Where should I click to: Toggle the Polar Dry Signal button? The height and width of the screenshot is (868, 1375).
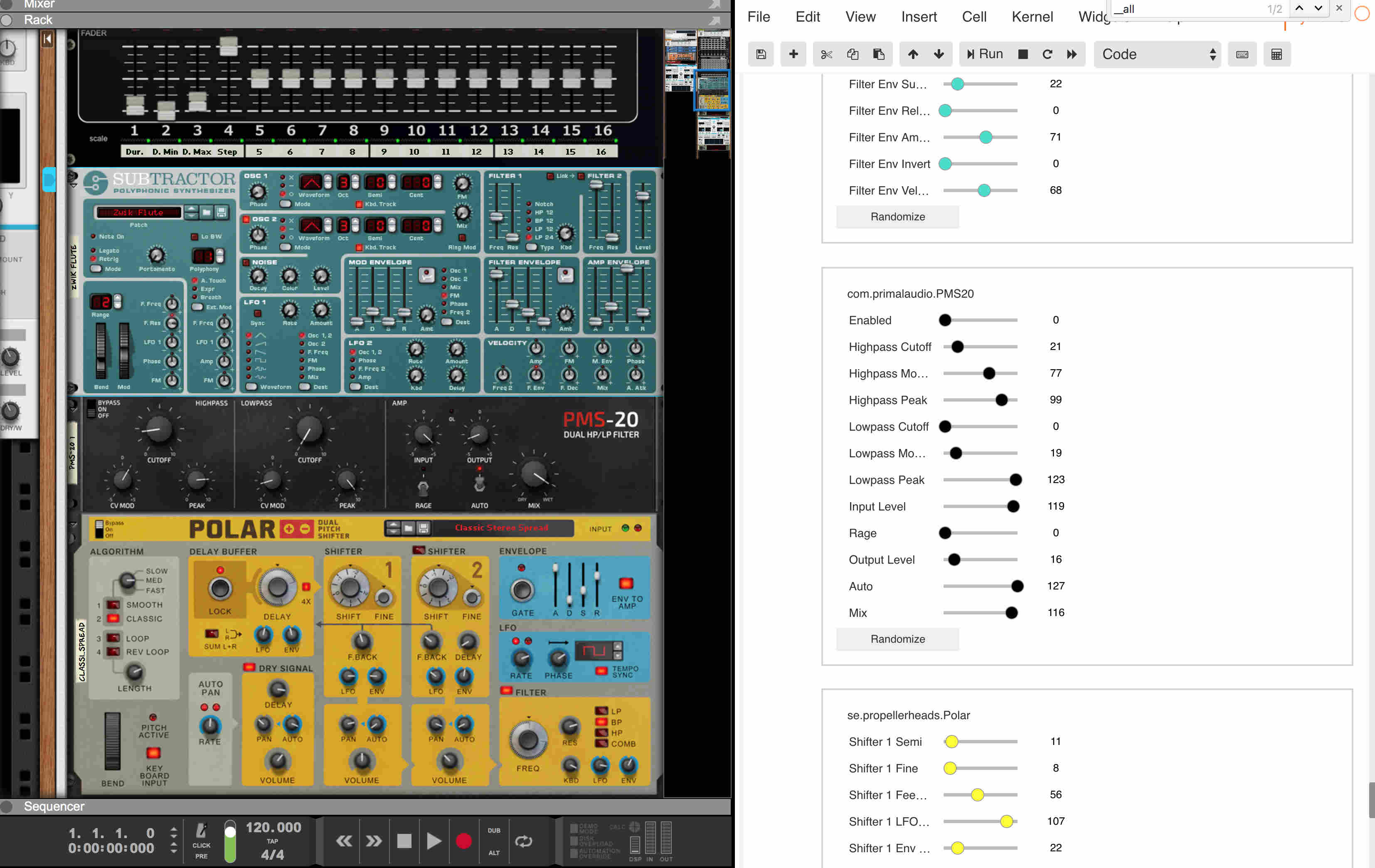pyautogui.click(x=249, y=667)
